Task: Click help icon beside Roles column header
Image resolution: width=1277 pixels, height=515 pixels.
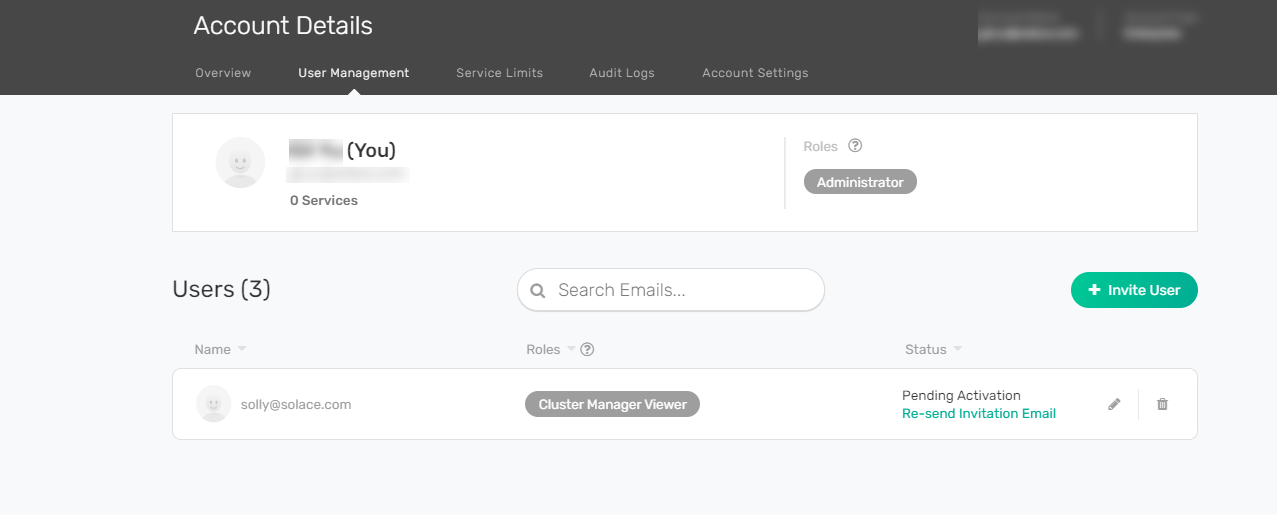Action: (588, 349)
